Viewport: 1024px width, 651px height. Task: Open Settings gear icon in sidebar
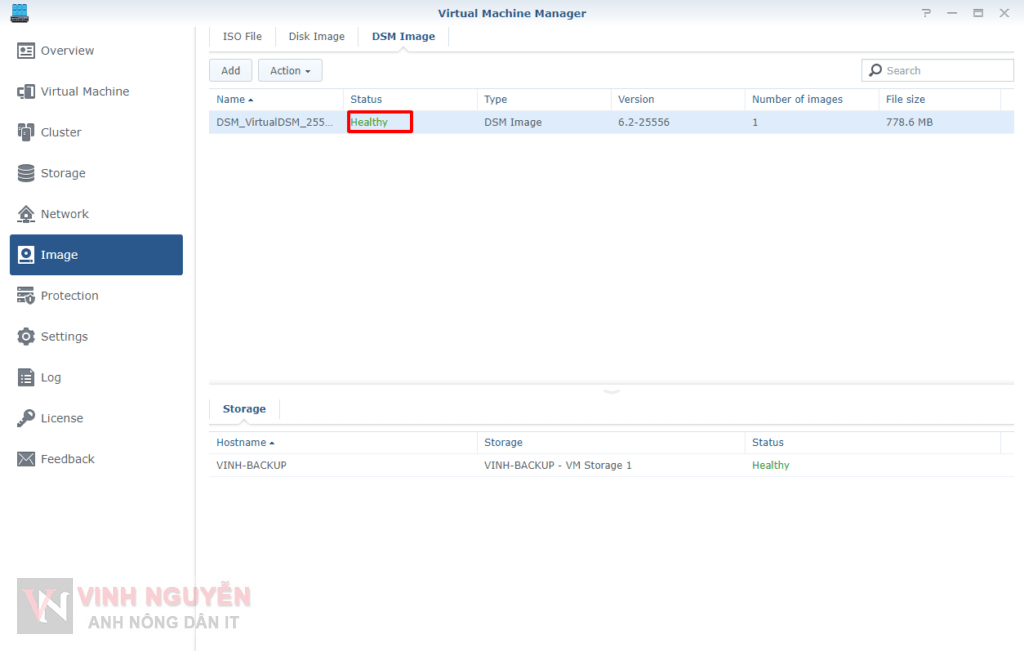click(x=26, y=337)
